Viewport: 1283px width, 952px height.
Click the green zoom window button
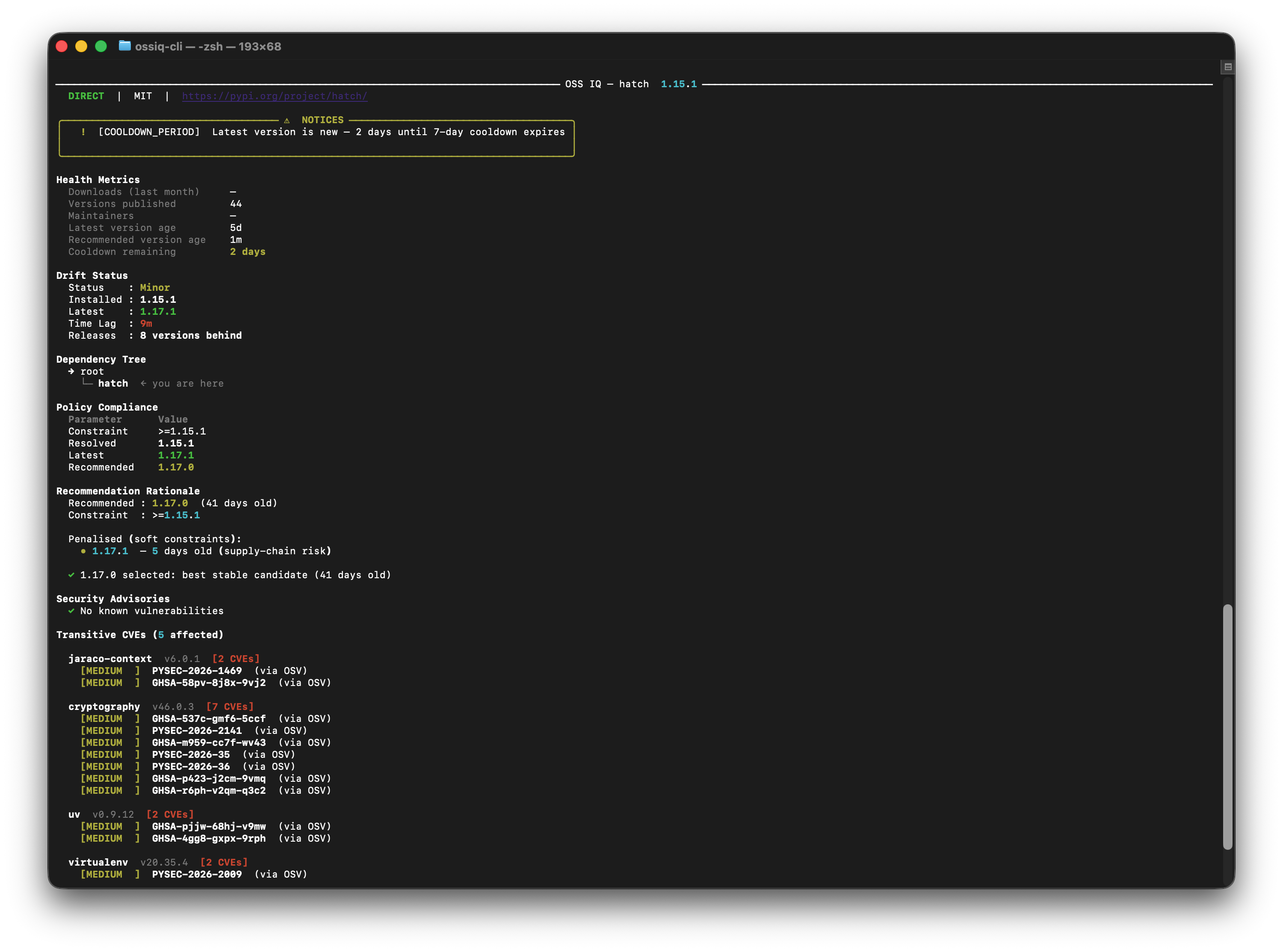[101, 46]
